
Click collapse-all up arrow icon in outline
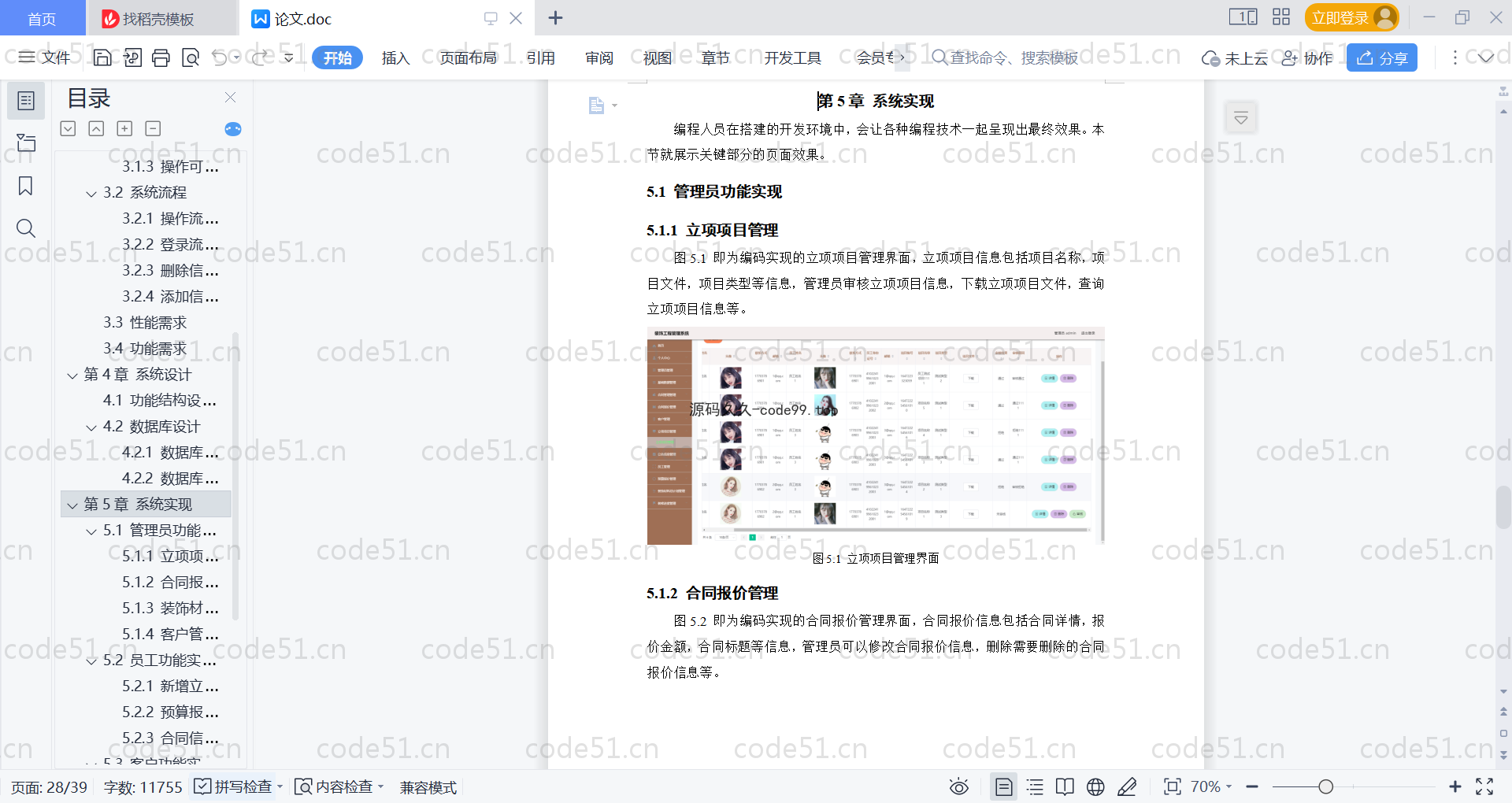[96, 128]
